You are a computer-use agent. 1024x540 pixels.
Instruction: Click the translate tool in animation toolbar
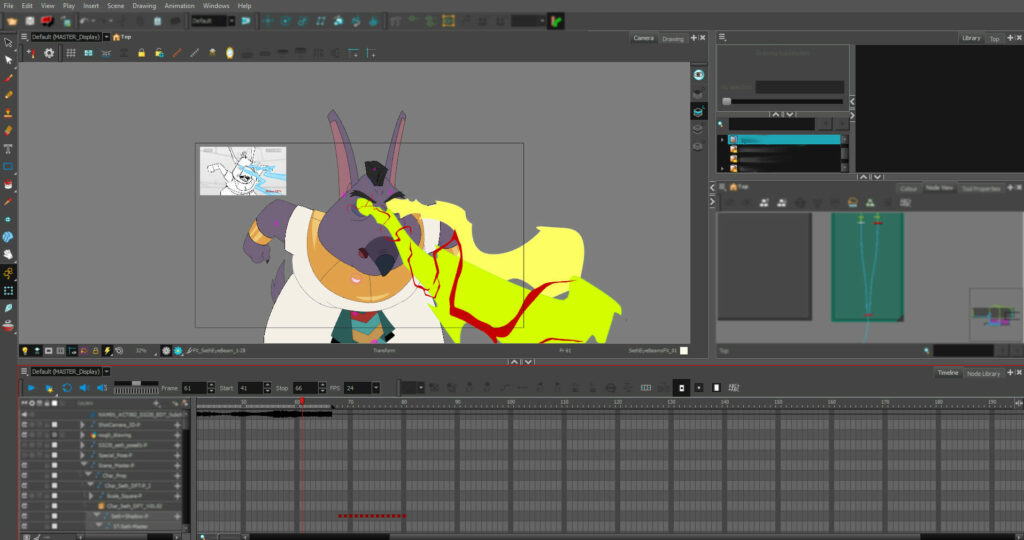(268, 22)
